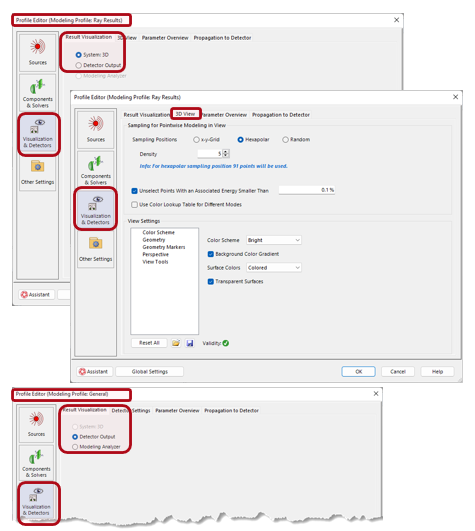Switch to the 3D View tab

coord(185,114)
